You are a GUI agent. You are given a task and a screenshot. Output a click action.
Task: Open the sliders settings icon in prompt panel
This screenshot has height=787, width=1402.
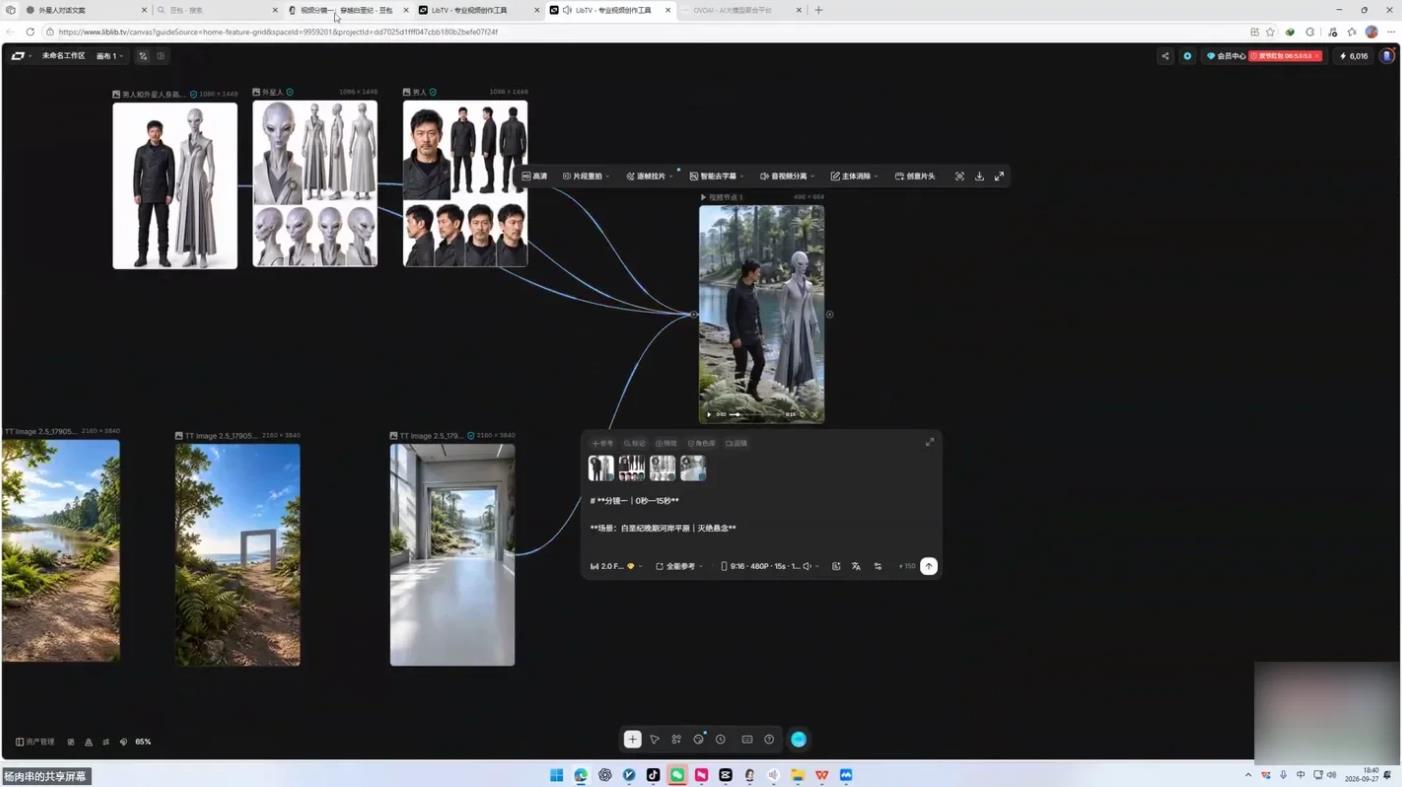[878, 566]
